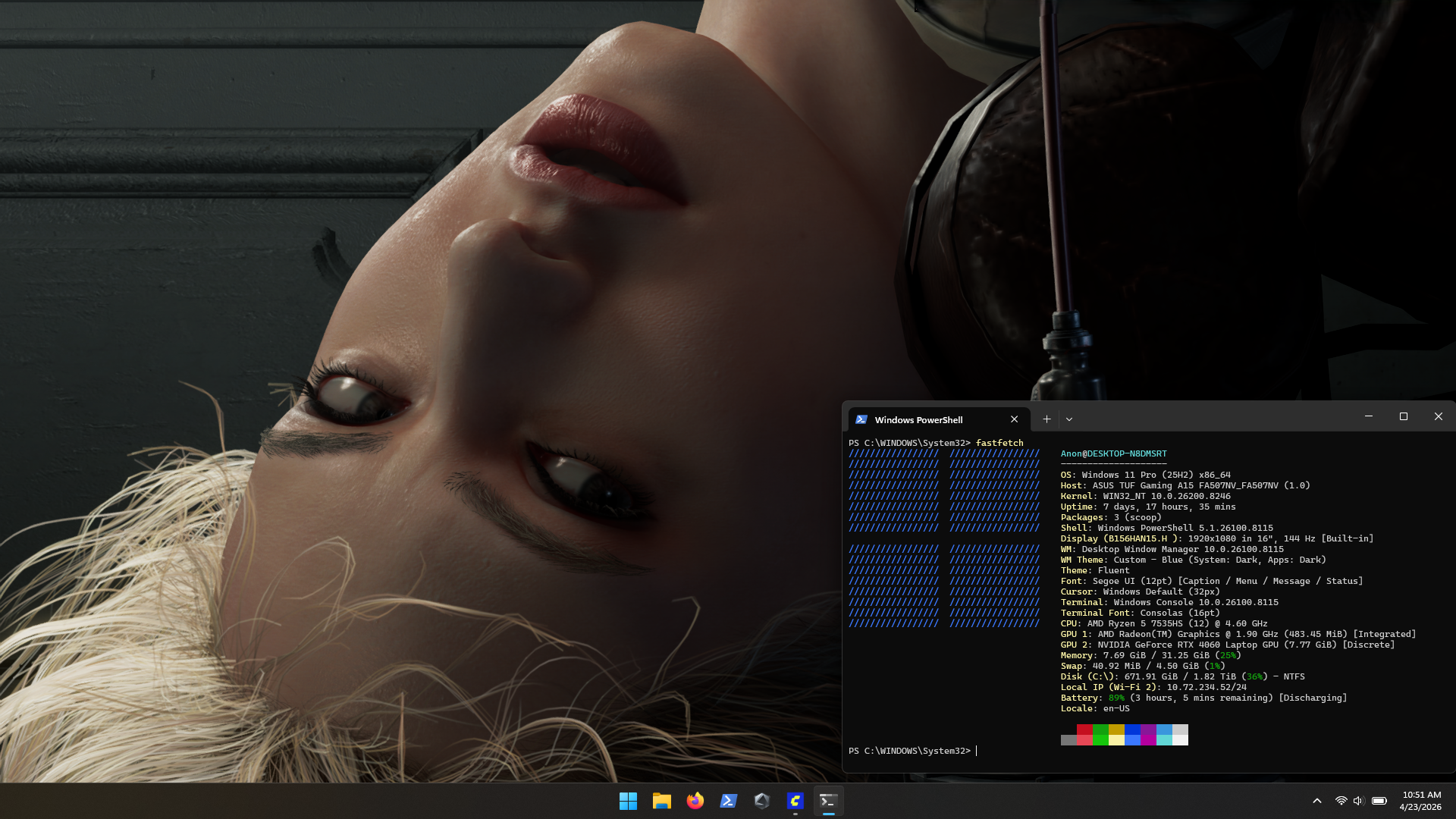Click the active Terminal taskbar icon
The height and width of the screenshot is (819, 1456).
pyautogui.click(x=828, y=801)
